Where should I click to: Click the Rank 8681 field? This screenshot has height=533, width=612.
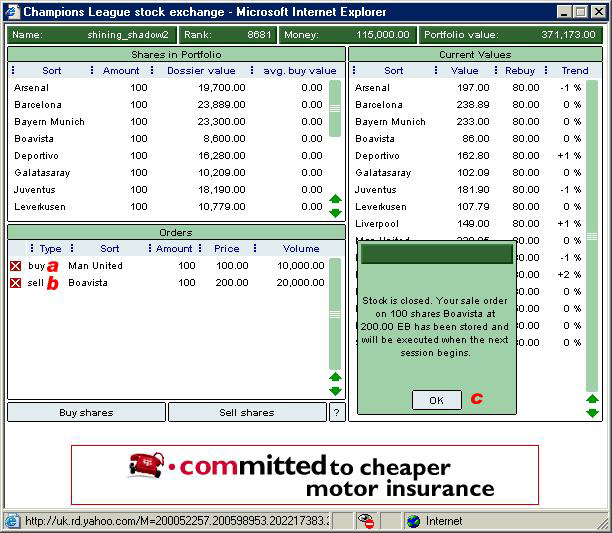click(x=228, y=35)
